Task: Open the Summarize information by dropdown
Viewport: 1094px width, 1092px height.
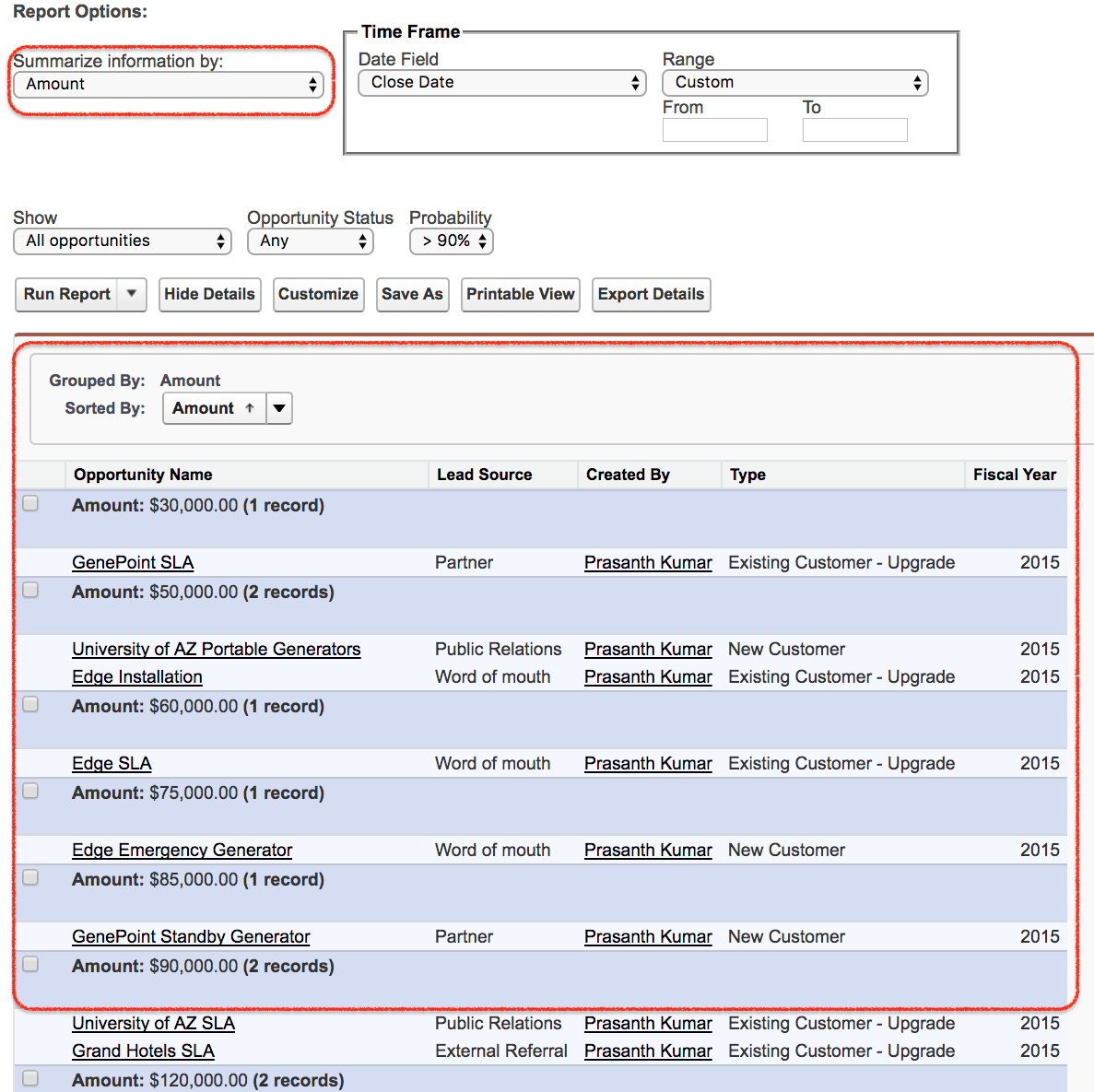Action: coord(169,85)
